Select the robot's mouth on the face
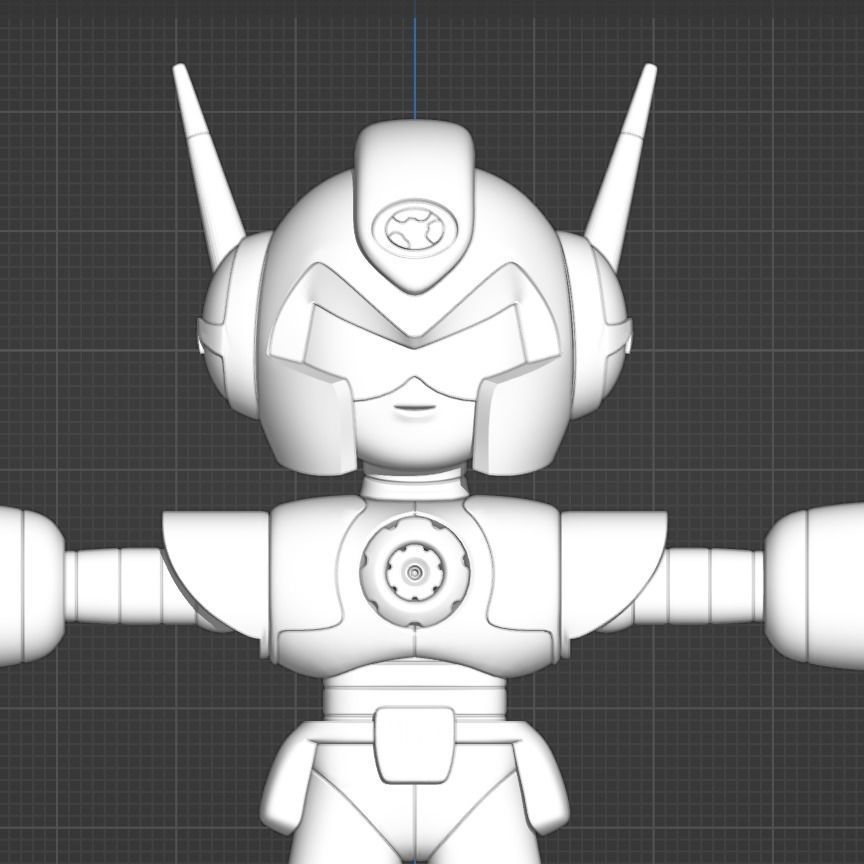This screenshot has height=864, width=864. (415, 409)
